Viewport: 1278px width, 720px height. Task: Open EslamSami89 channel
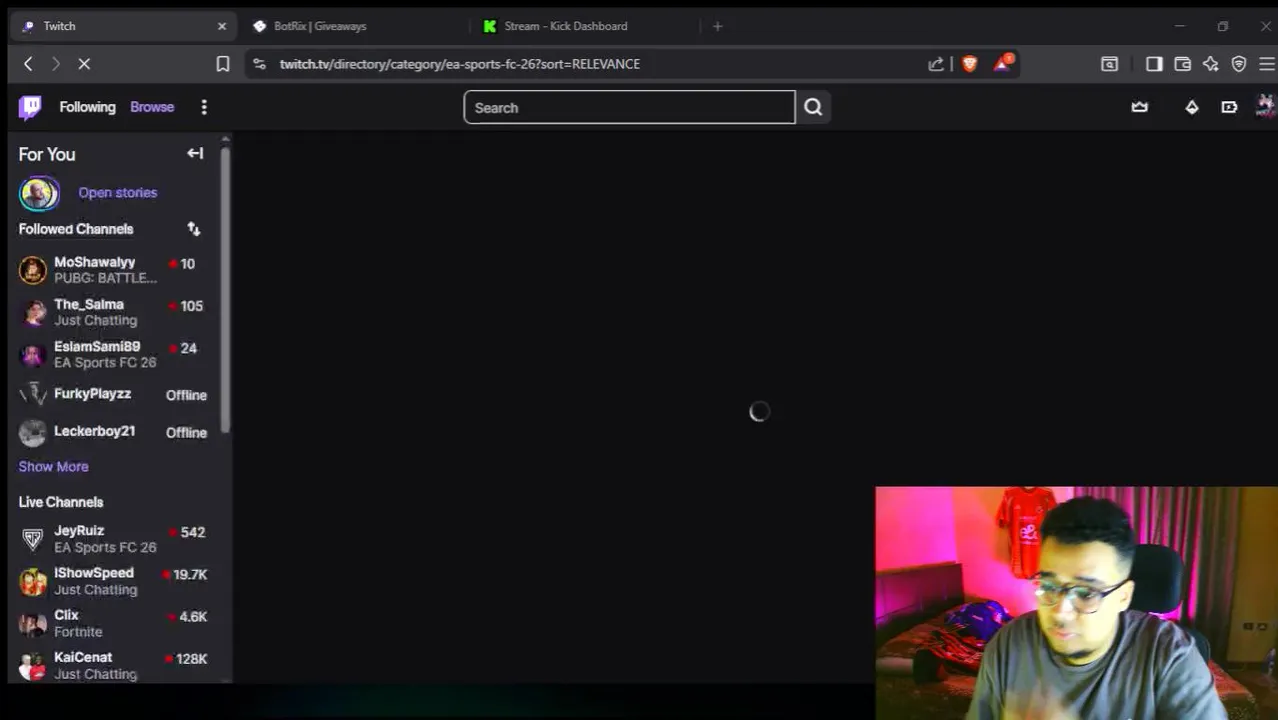click(113, 354)
